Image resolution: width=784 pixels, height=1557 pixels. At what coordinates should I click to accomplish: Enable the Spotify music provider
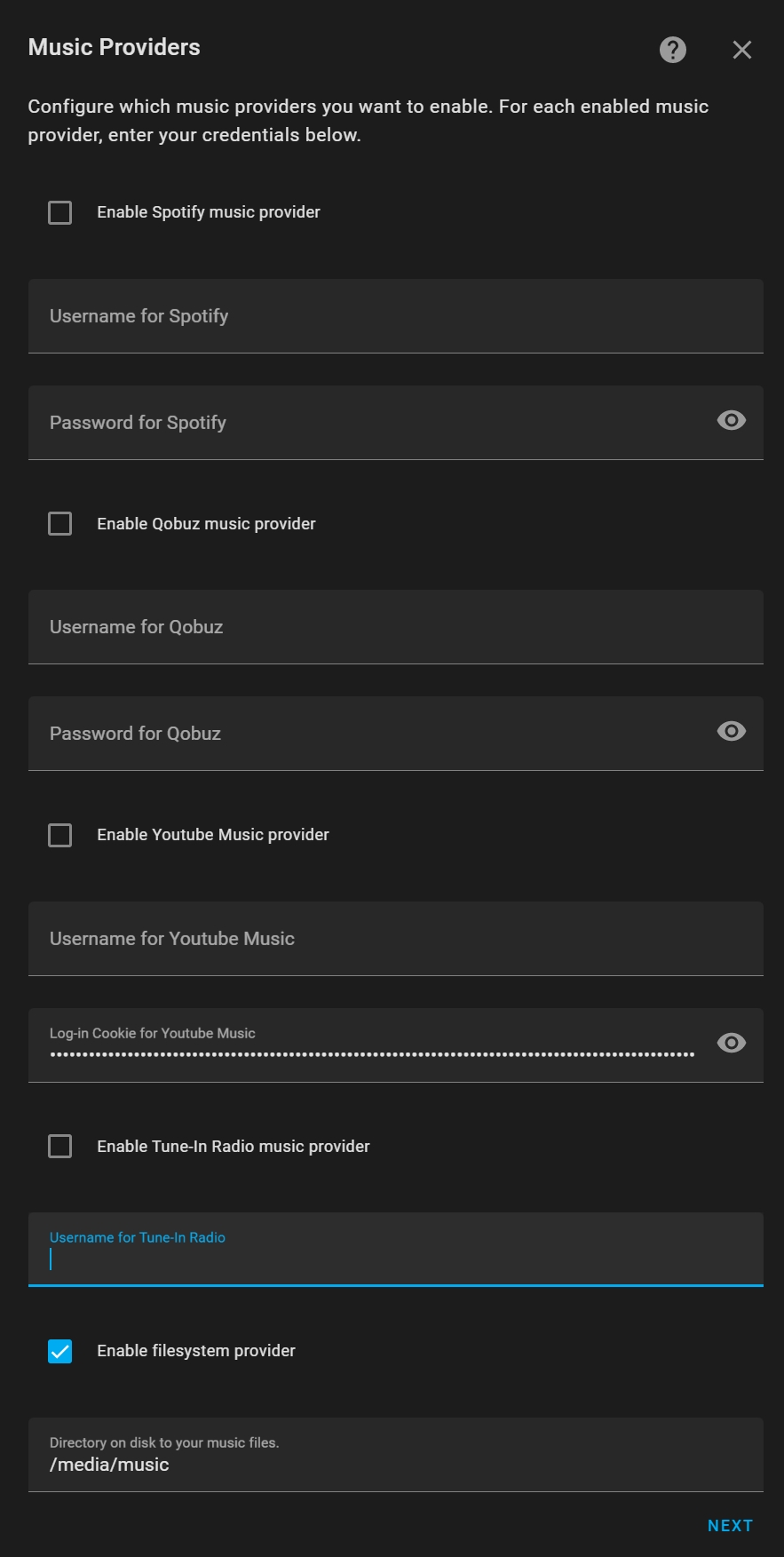(x=59, y=212)
